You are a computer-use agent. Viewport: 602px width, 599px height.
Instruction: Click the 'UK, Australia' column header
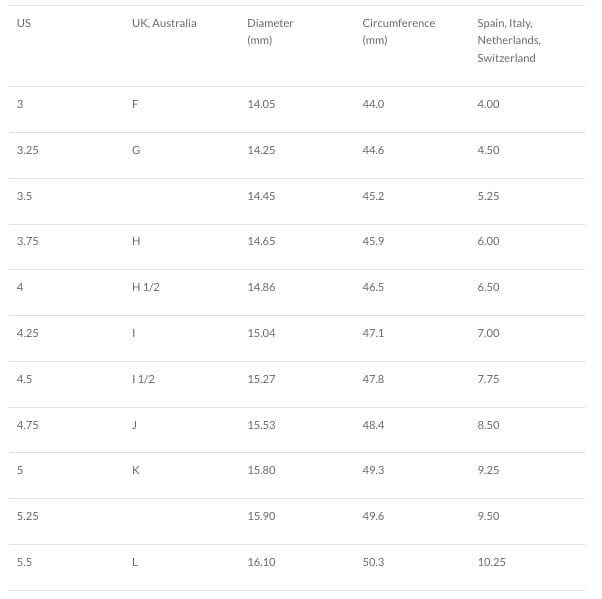pyautogui.click(x=164, y=23)
